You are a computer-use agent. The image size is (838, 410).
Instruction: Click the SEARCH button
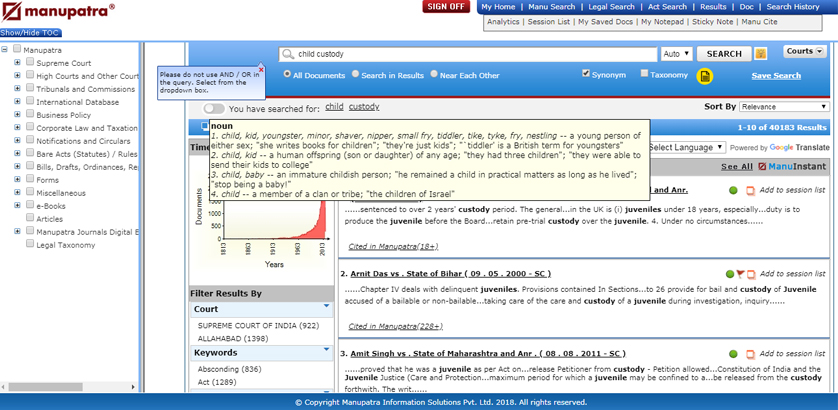tap(724, 54)
